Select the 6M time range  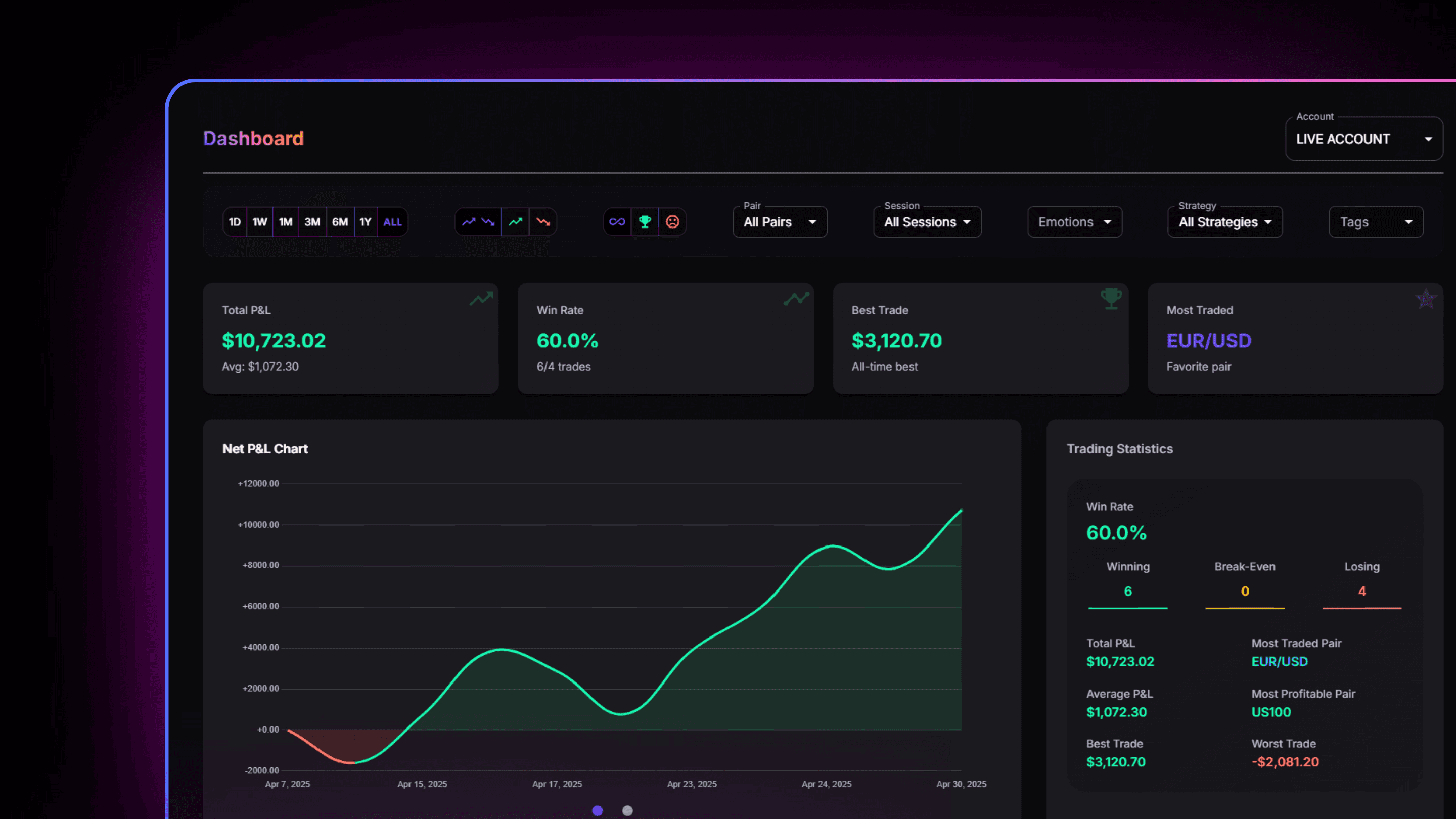point(340,222)
